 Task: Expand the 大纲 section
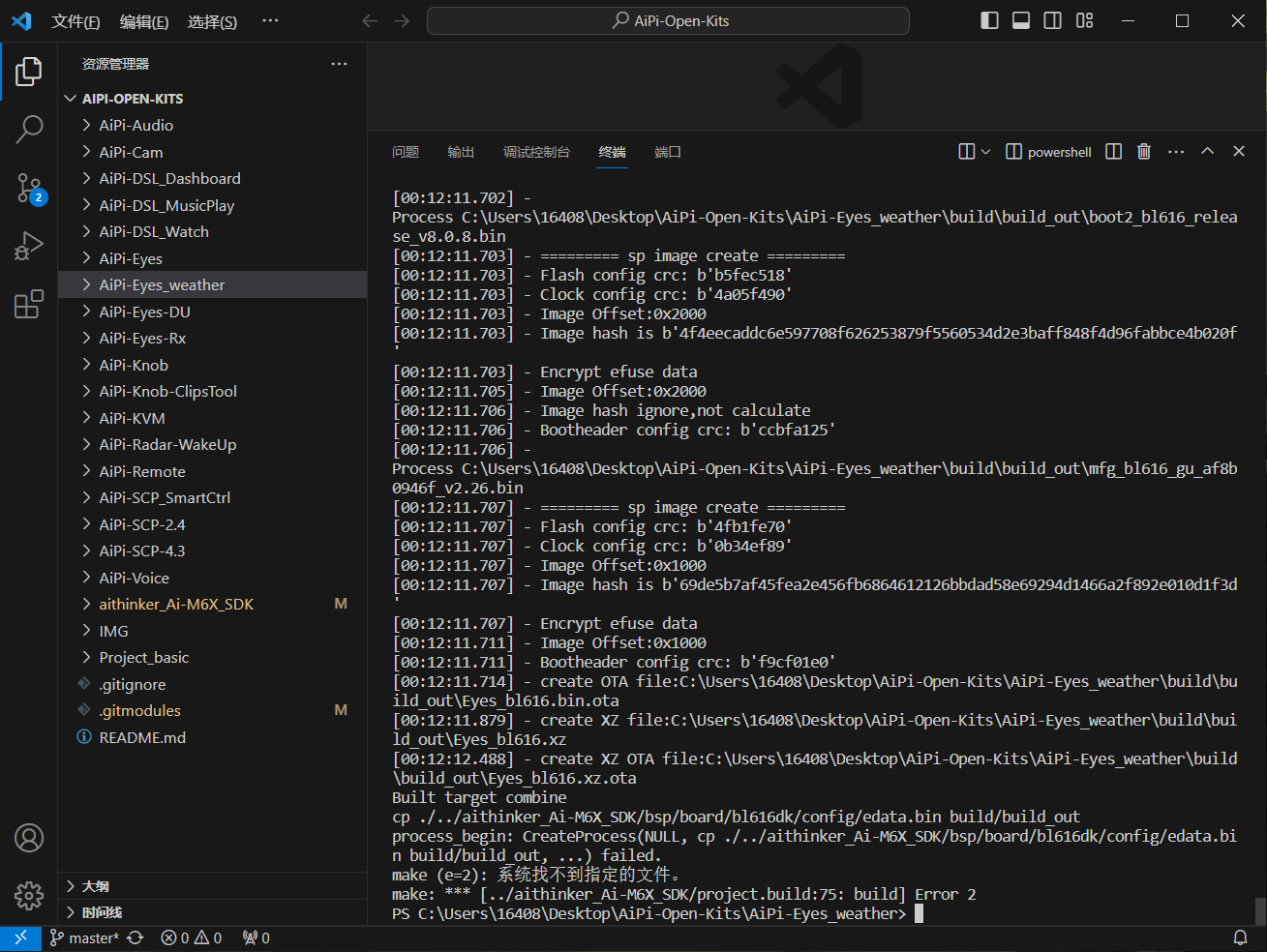212,886
